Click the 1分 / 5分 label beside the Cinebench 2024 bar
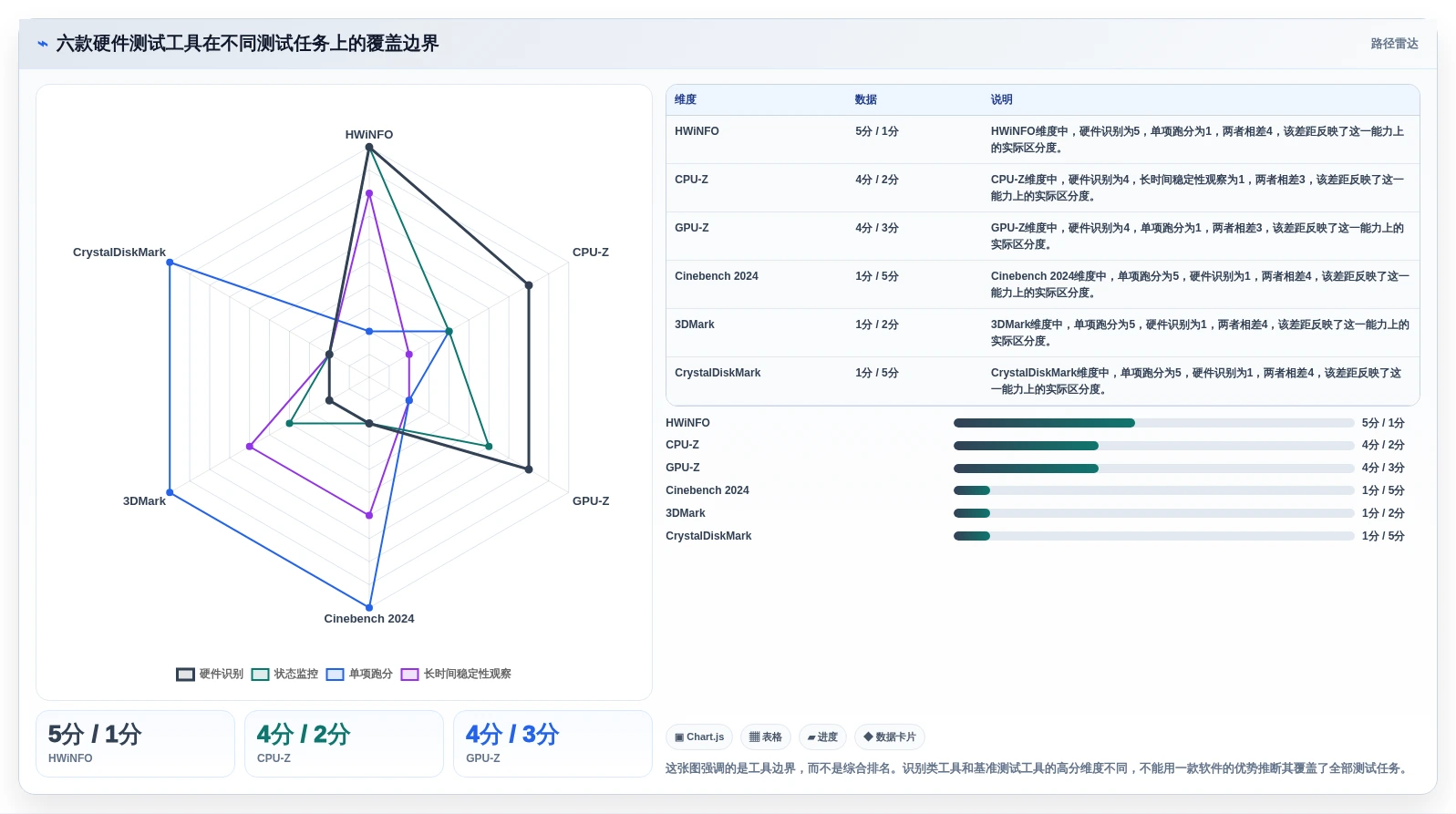Screen dimensions: 1456x814 tap(1383, 490)
